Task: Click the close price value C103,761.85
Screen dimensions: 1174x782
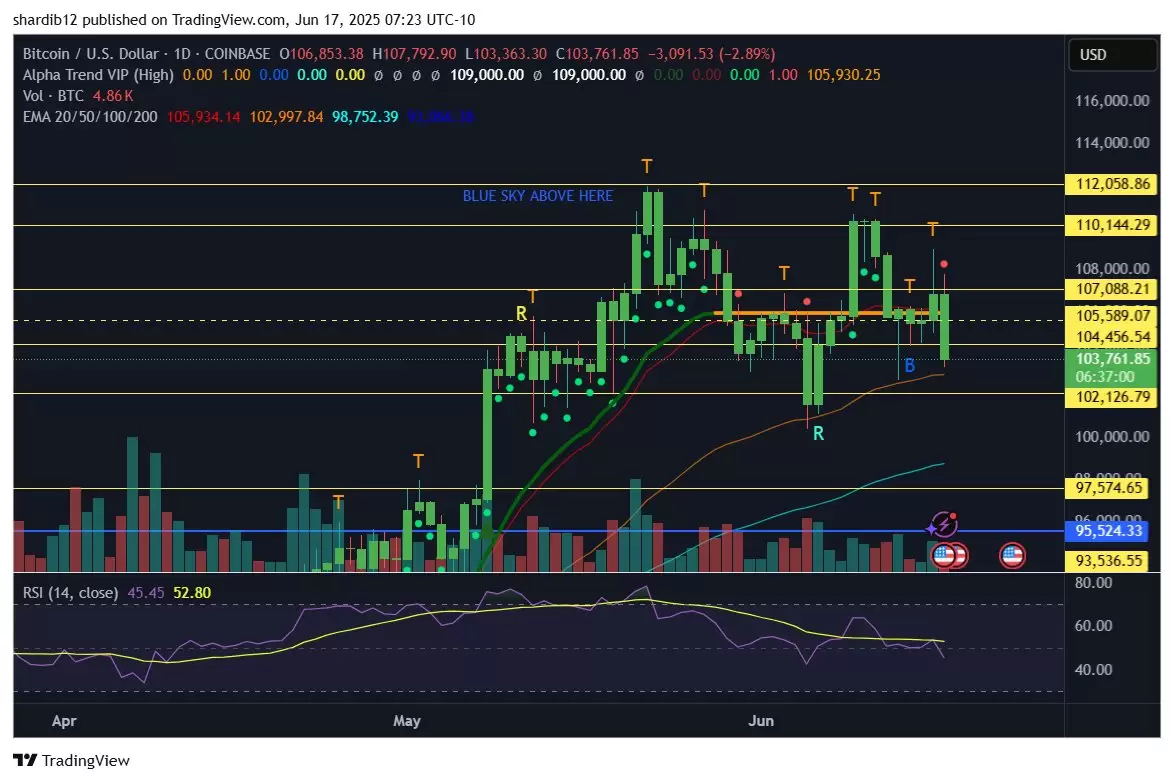Action: pyautogui.click(x=597, y=54)
